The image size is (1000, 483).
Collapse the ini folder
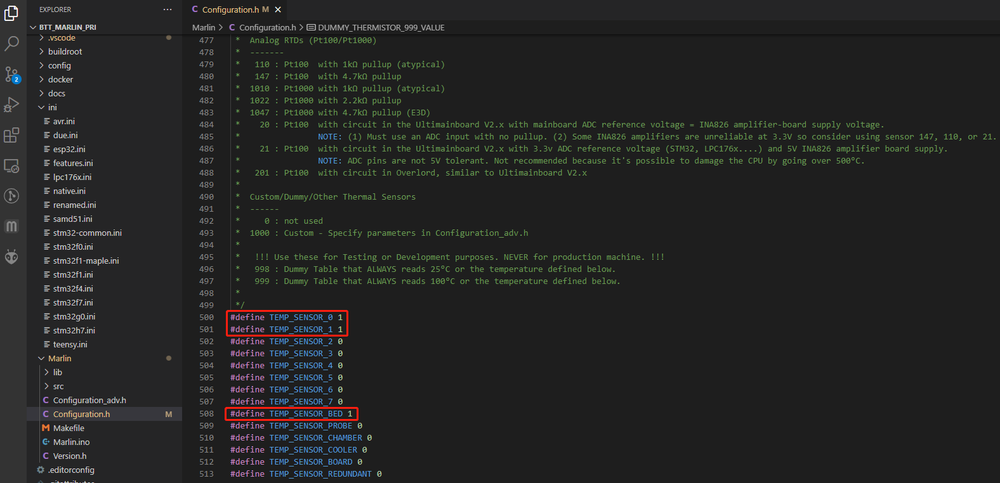(41, 107)
